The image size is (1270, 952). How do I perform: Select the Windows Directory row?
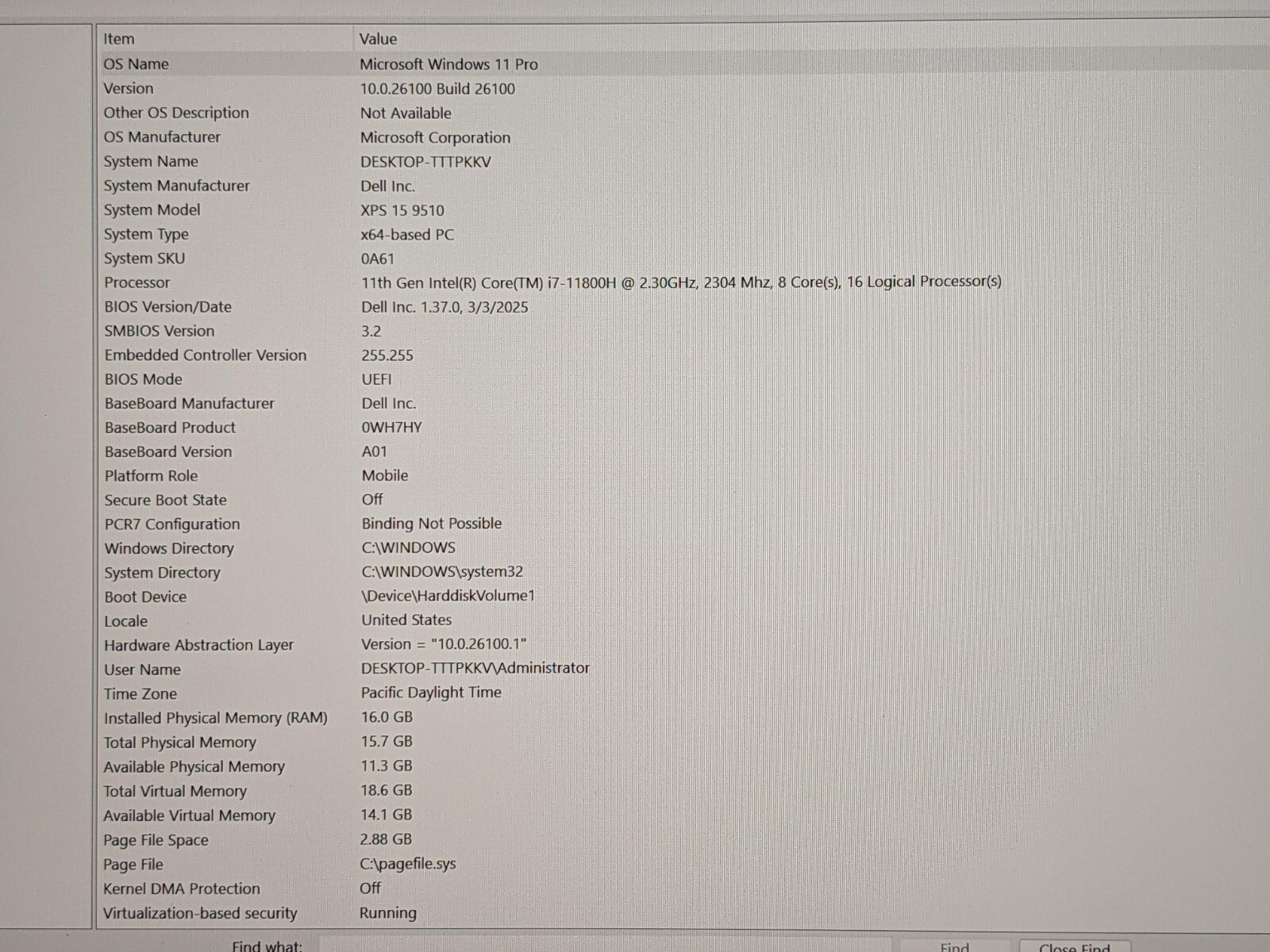click(x=683, y=548)
